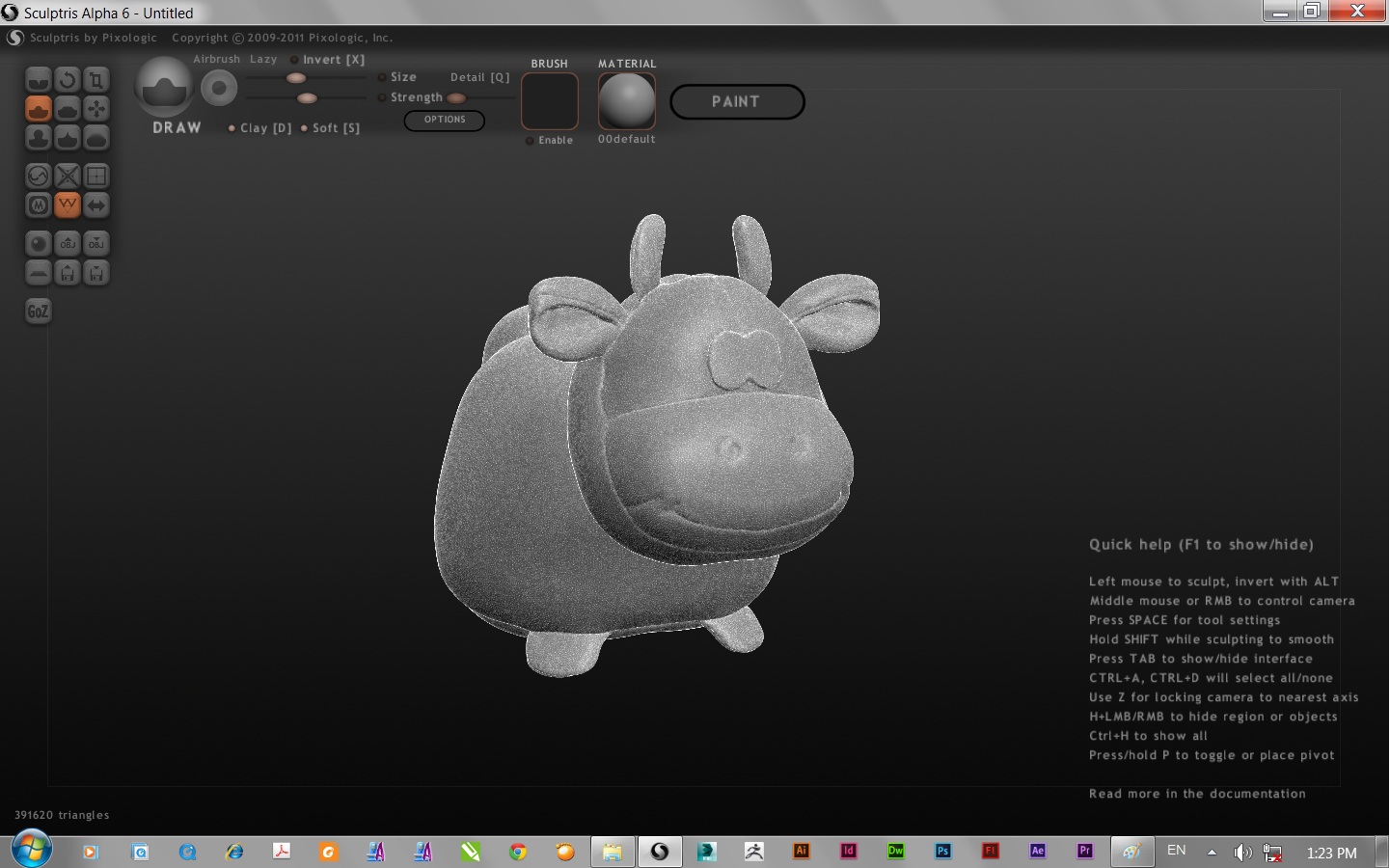
Task: Click the empty BRUSH texture box
Action: pos(550,101)
